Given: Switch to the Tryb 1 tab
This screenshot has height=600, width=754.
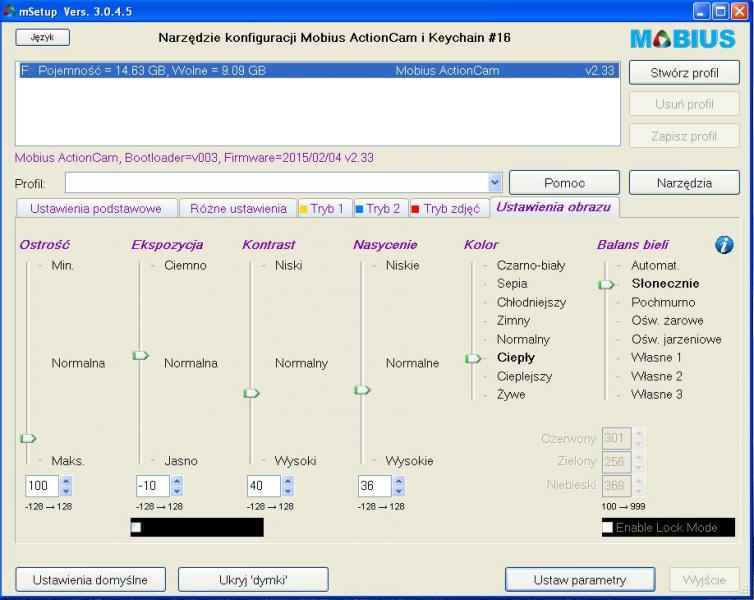Looking at the screenshot, I should 321,209.
